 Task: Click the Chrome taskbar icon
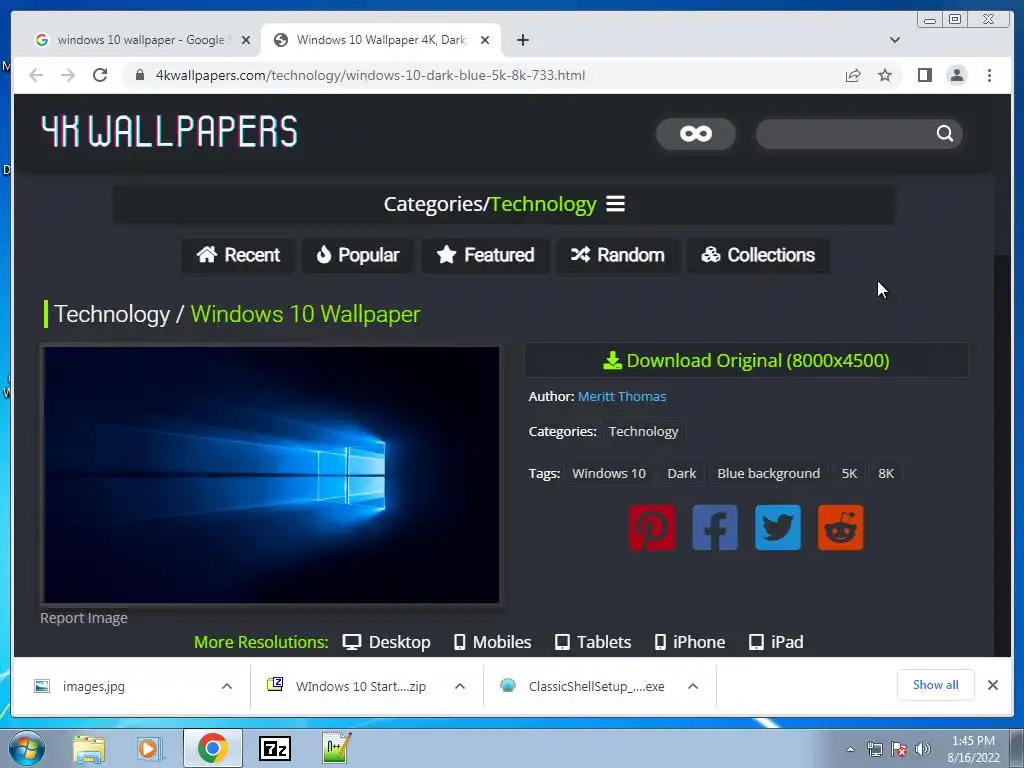[x=212, y=748]
